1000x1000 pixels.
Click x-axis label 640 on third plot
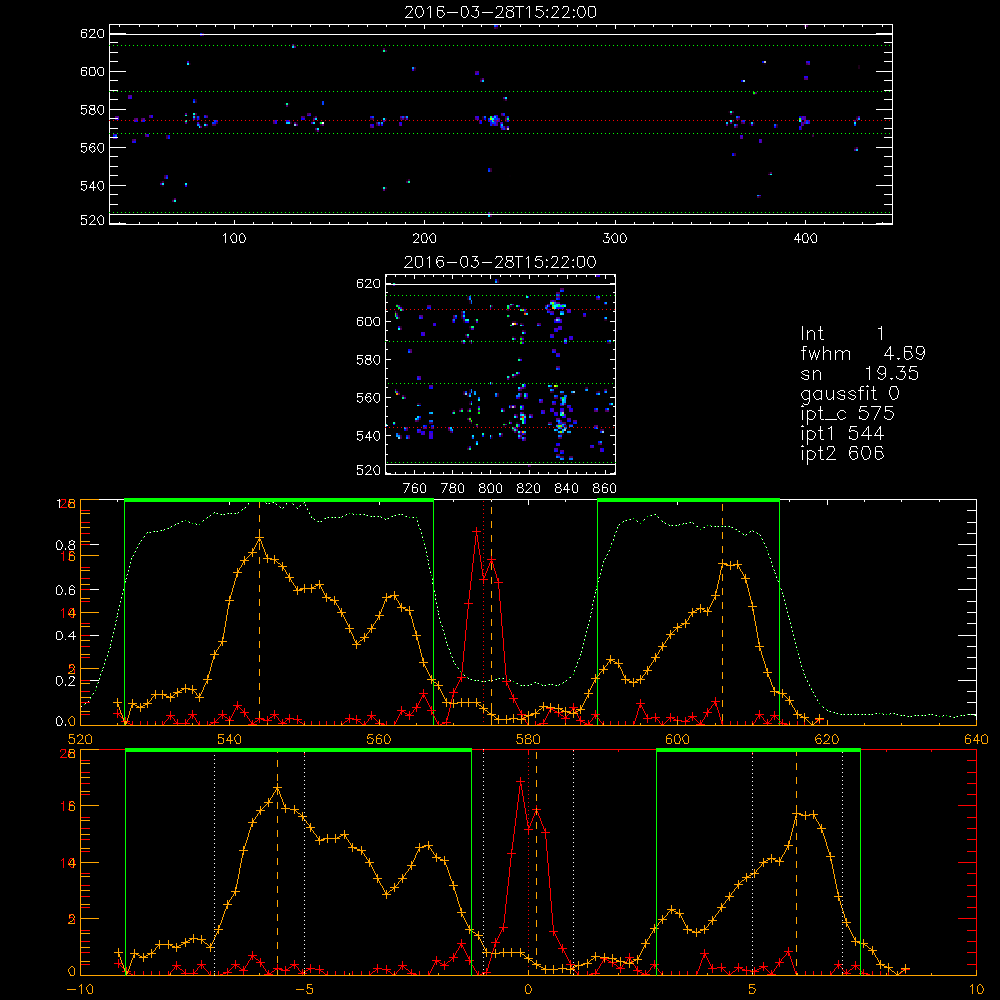(976, 740)
